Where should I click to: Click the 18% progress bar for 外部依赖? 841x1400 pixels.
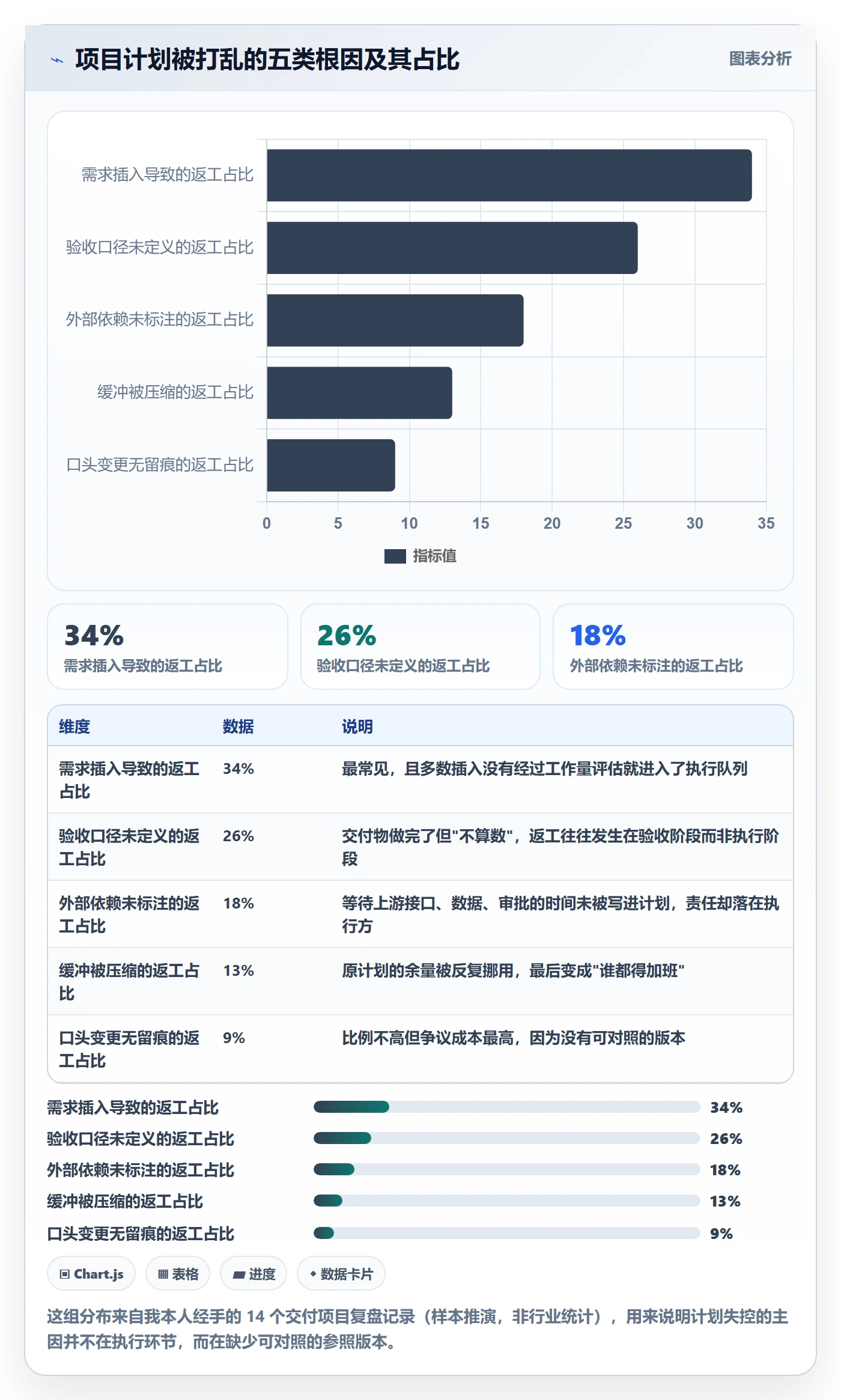(507, 1169)
